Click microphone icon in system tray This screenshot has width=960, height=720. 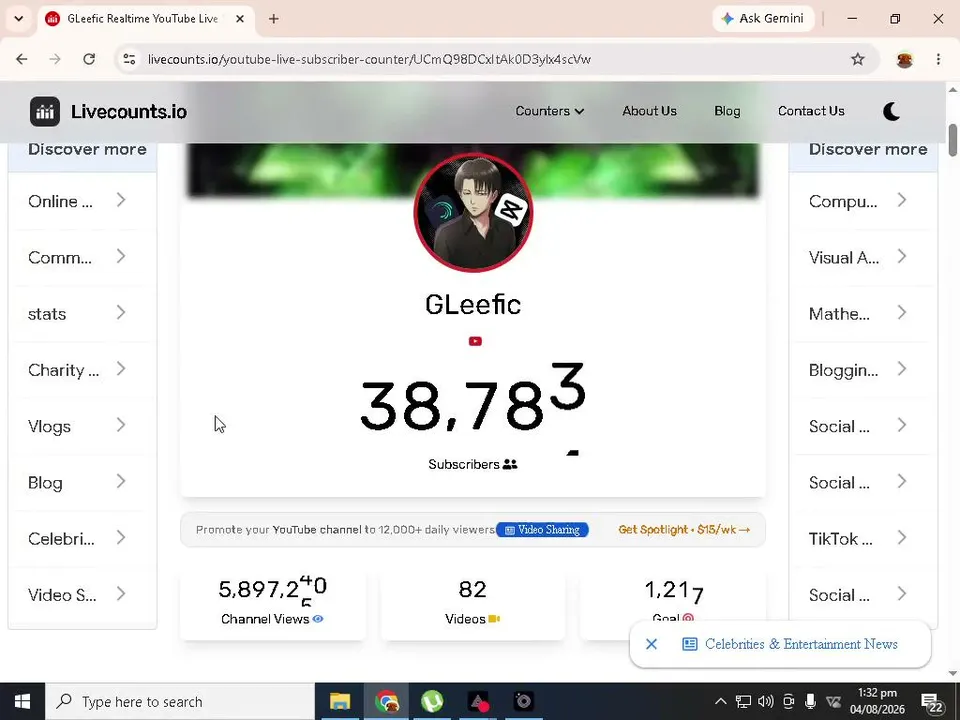810,702
